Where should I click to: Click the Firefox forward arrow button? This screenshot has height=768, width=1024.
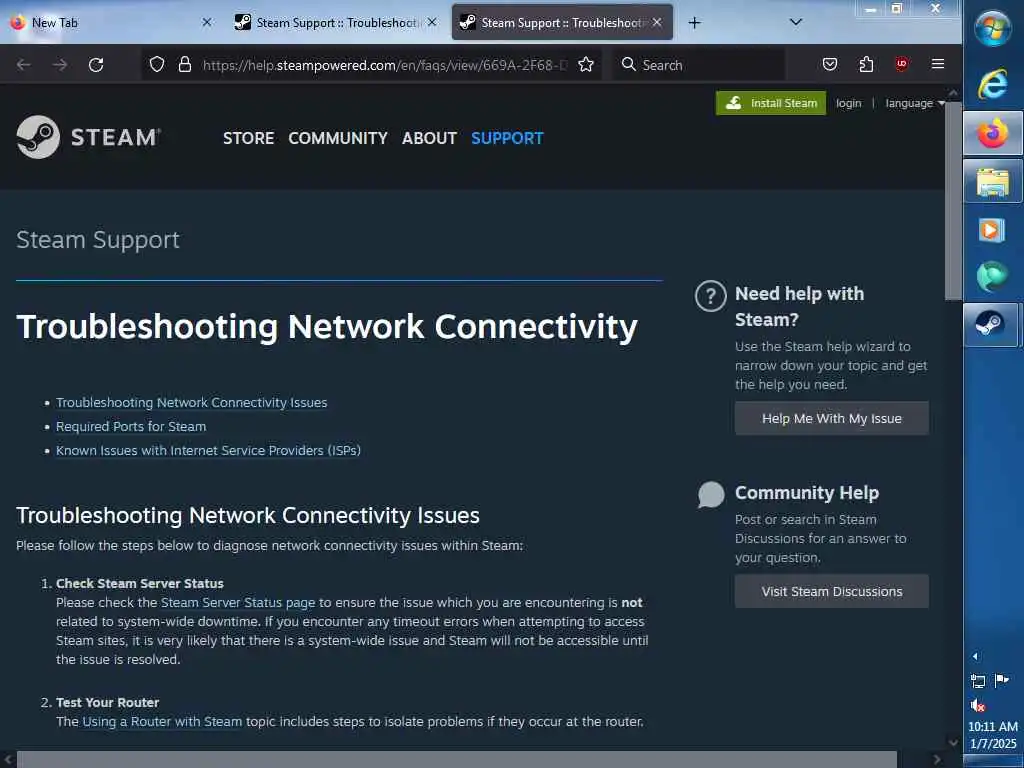60,65
